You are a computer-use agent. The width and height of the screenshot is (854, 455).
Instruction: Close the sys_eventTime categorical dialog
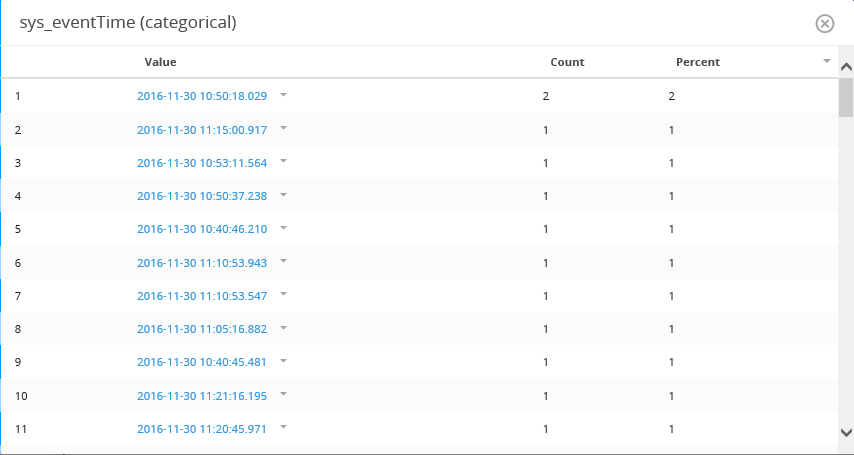click(x=825, y=24)
